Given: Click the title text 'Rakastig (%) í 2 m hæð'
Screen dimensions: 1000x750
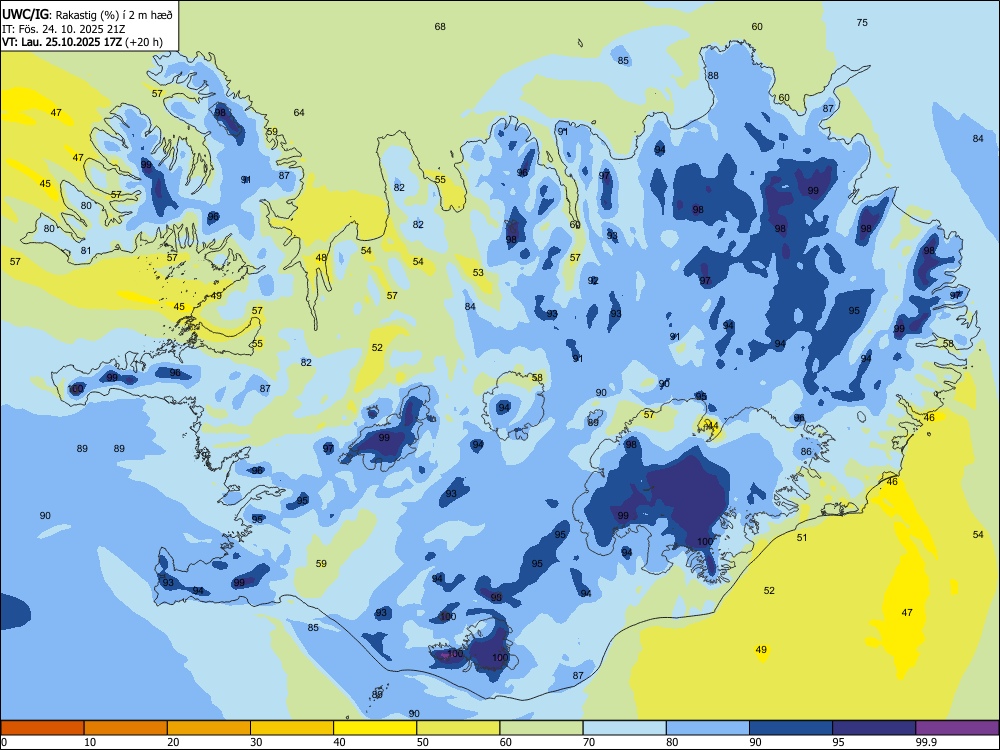Looking at the screenshot, I should pyautogui.click(x=114, y=13).
